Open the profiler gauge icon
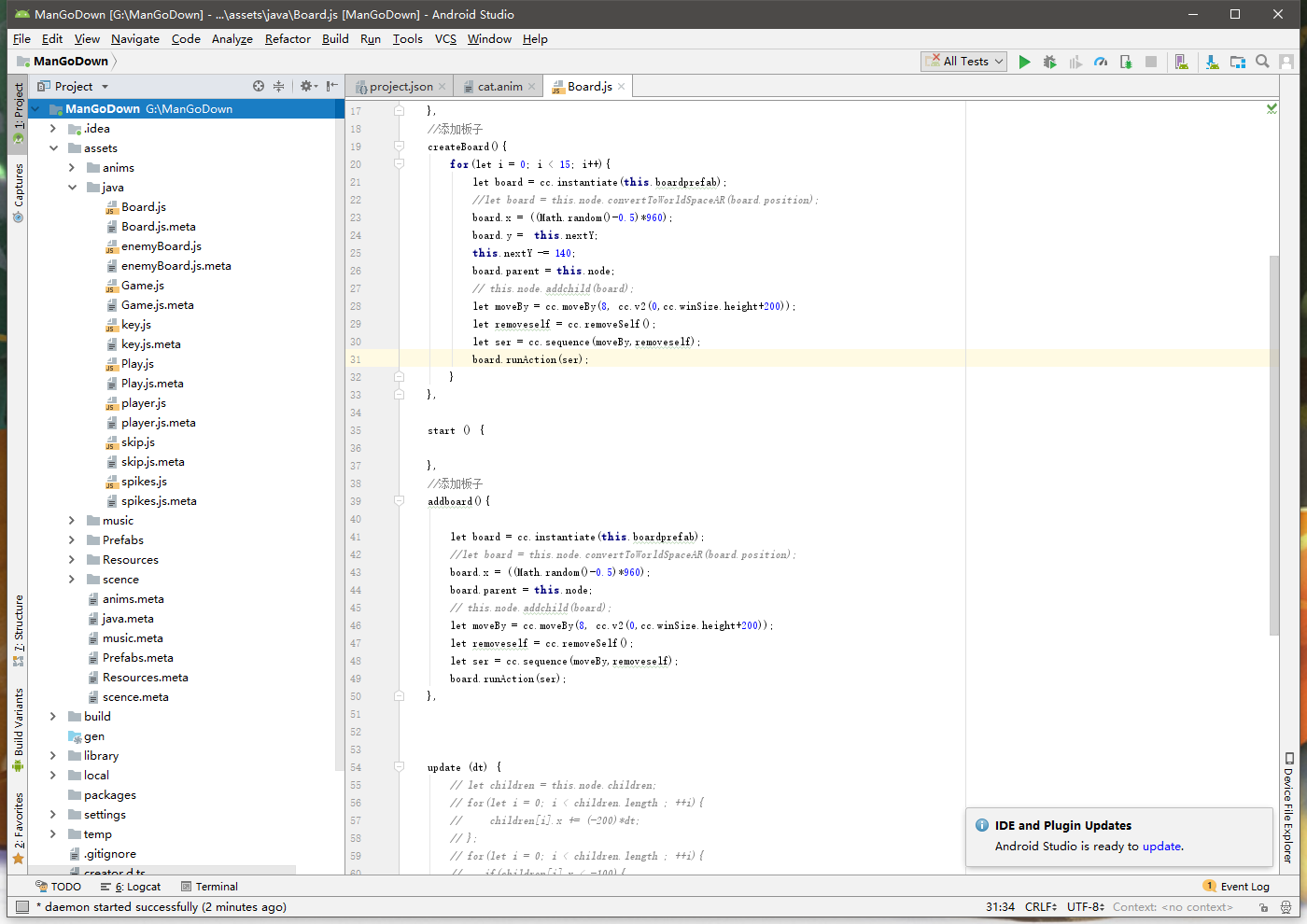Image resolution: width=1307 pixels, height=924 pixels. [1101, 62]
